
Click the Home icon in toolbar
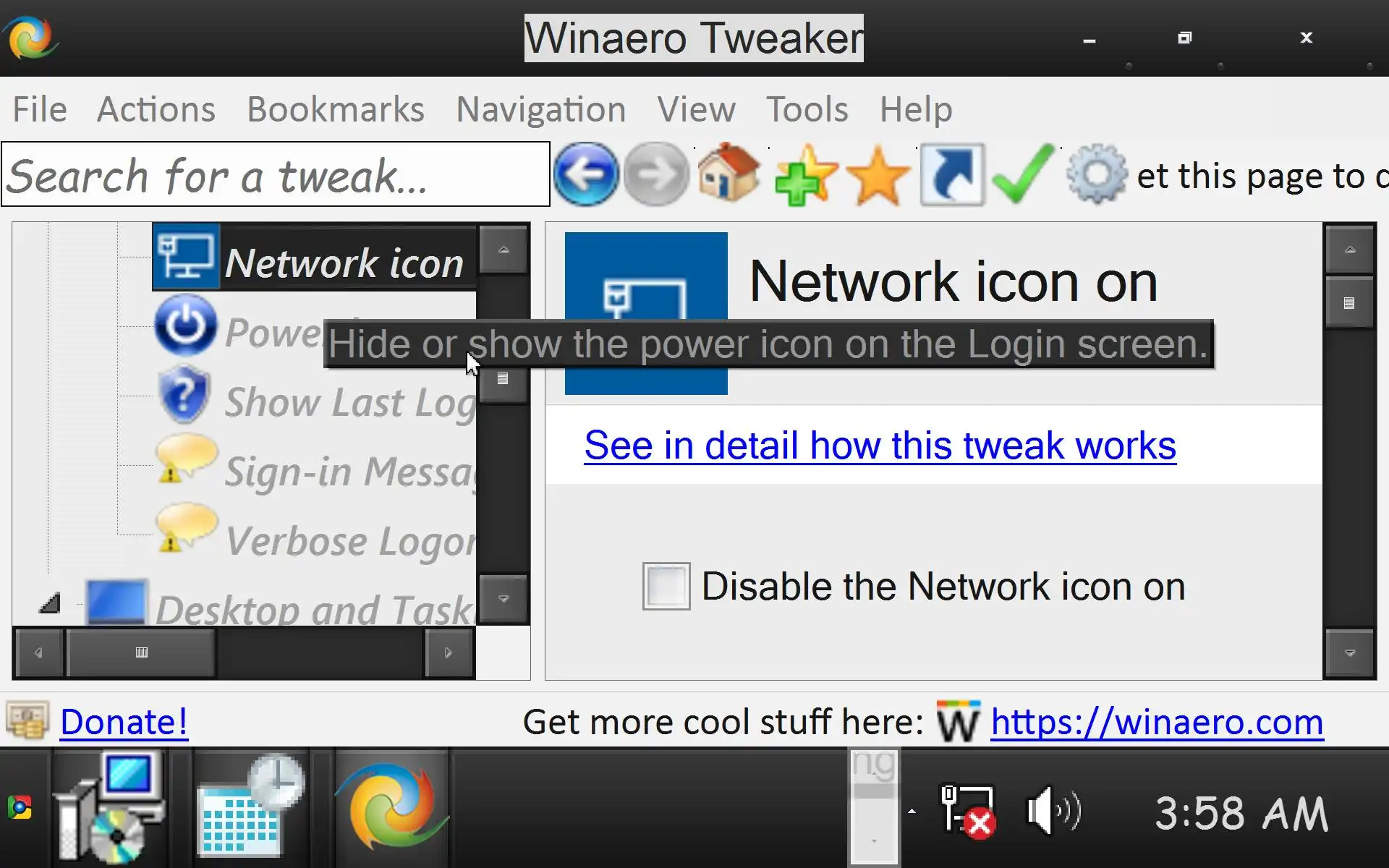[729, 174]
